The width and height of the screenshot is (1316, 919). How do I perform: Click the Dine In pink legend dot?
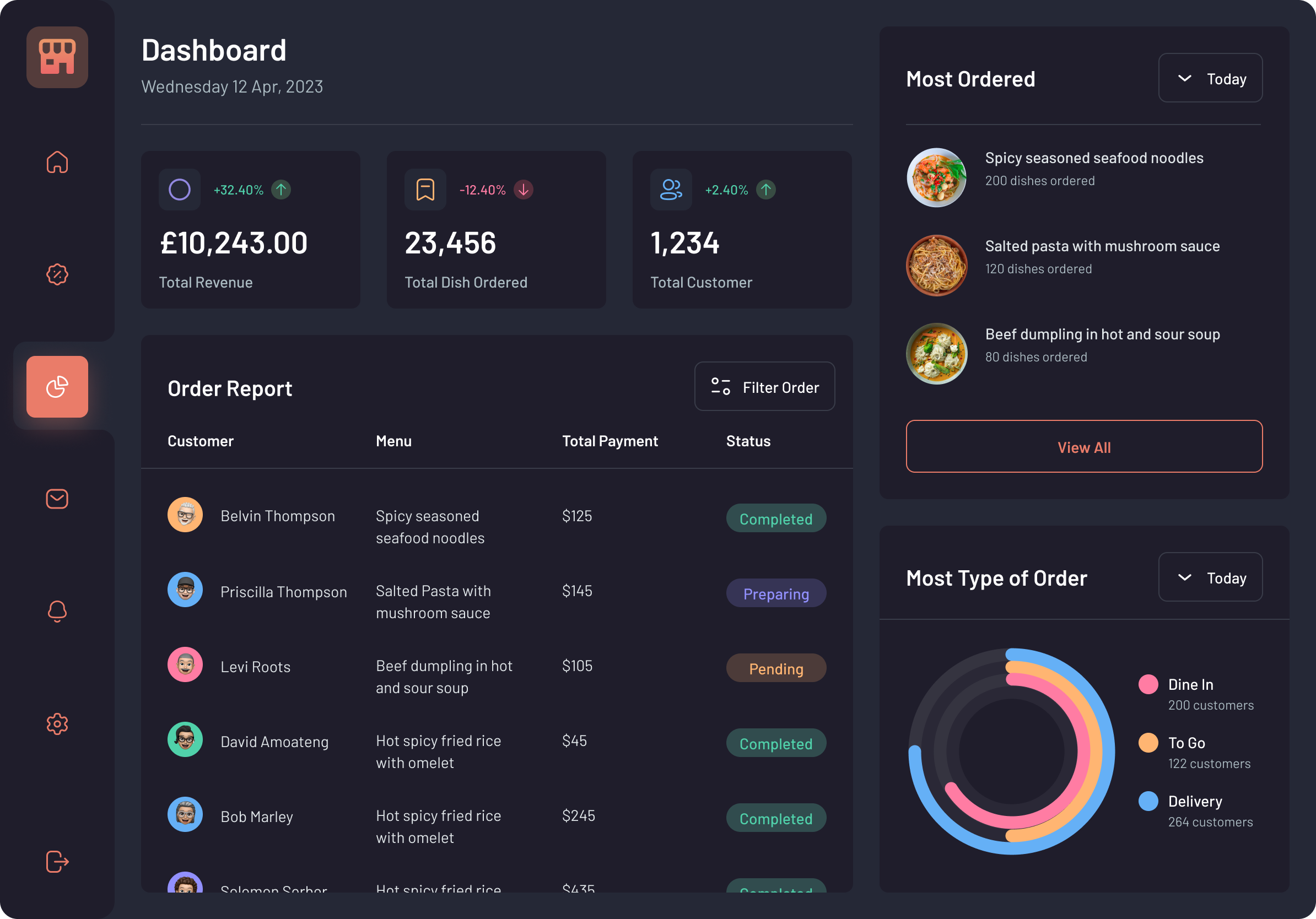(1148, 685)
